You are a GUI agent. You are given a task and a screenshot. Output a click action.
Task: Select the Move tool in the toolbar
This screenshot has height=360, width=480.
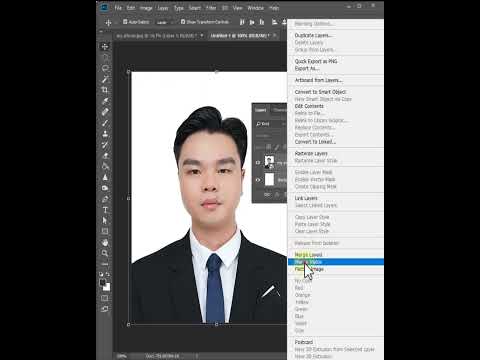105,46
